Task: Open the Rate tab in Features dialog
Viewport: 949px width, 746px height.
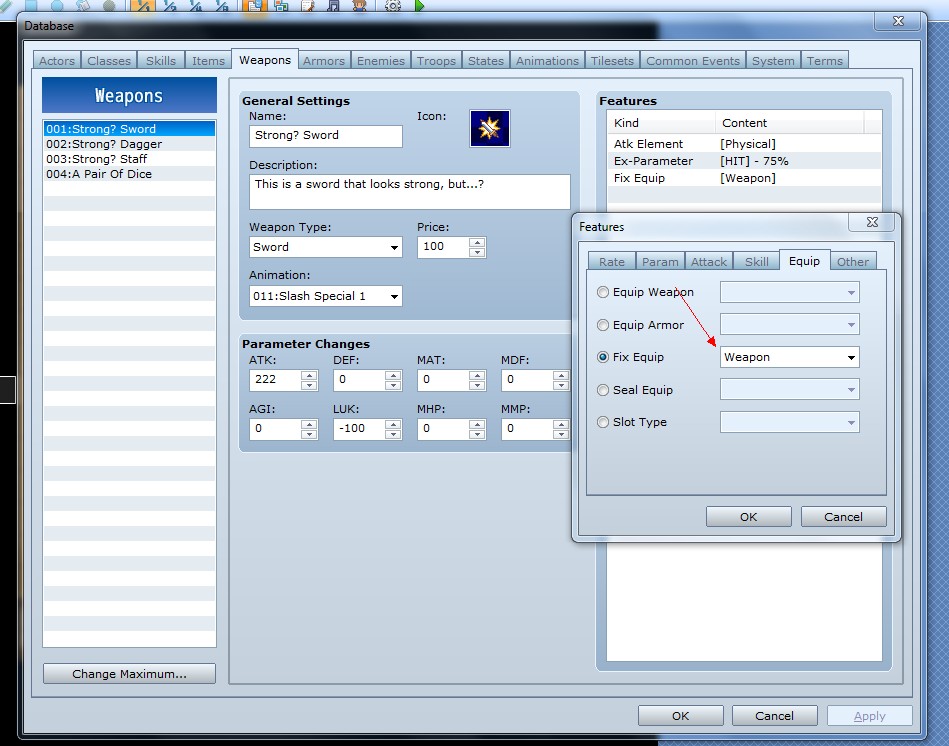Action: [x=612, y=261]
